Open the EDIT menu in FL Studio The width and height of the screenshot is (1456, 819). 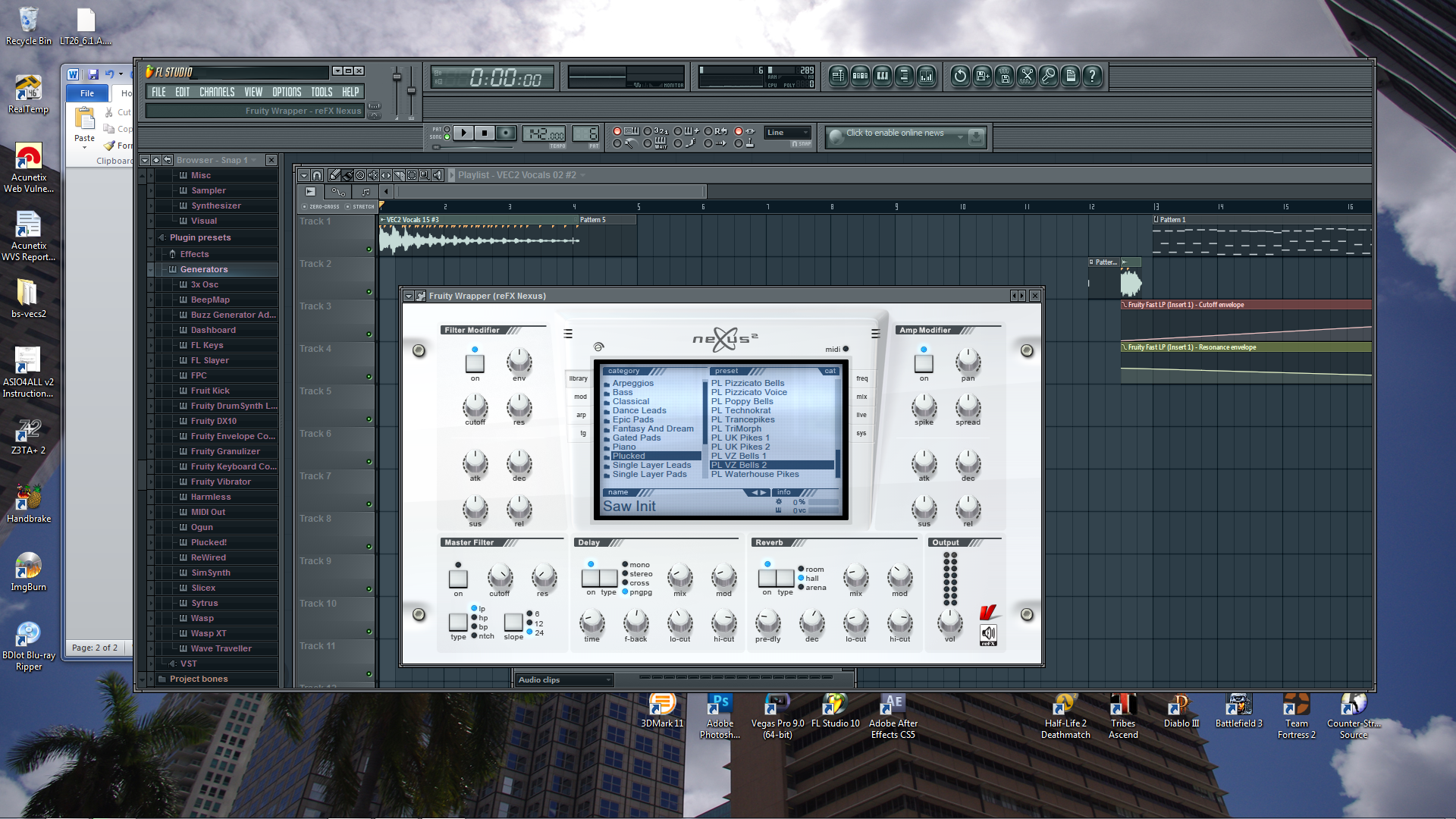point(183,92)
